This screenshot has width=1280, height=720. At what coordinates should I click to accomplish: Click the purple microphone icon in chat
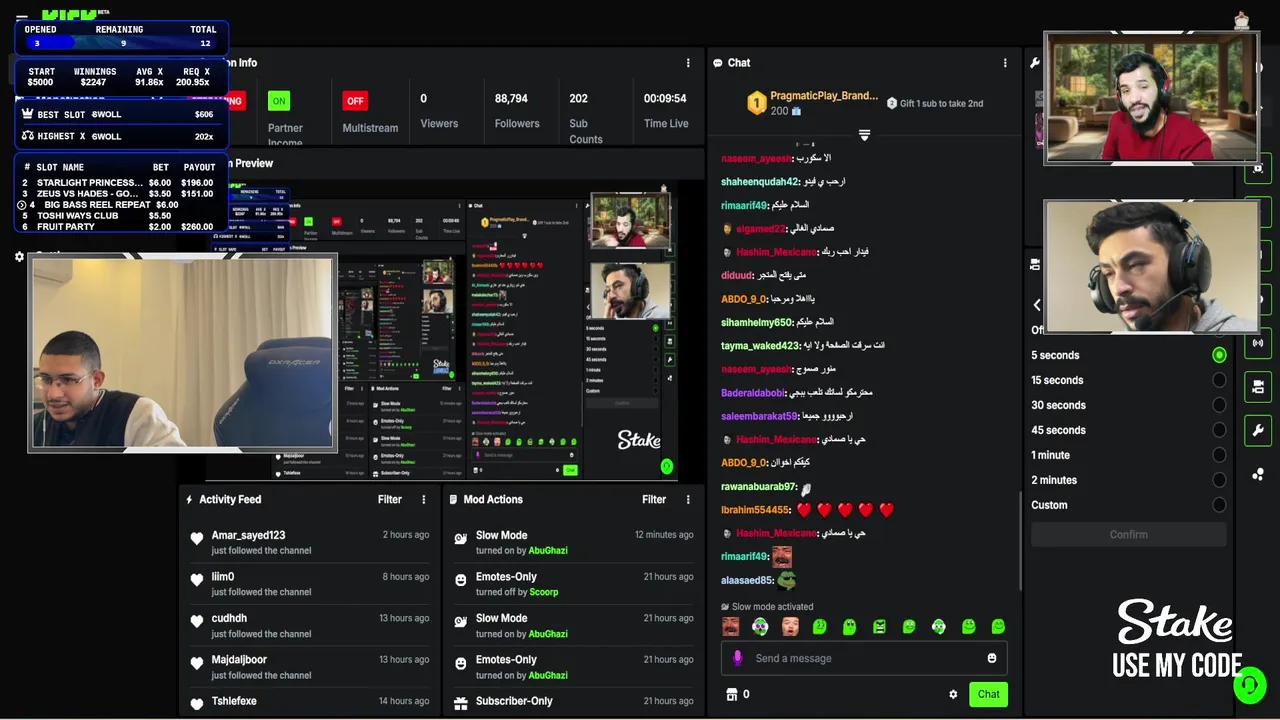(738, 658)
